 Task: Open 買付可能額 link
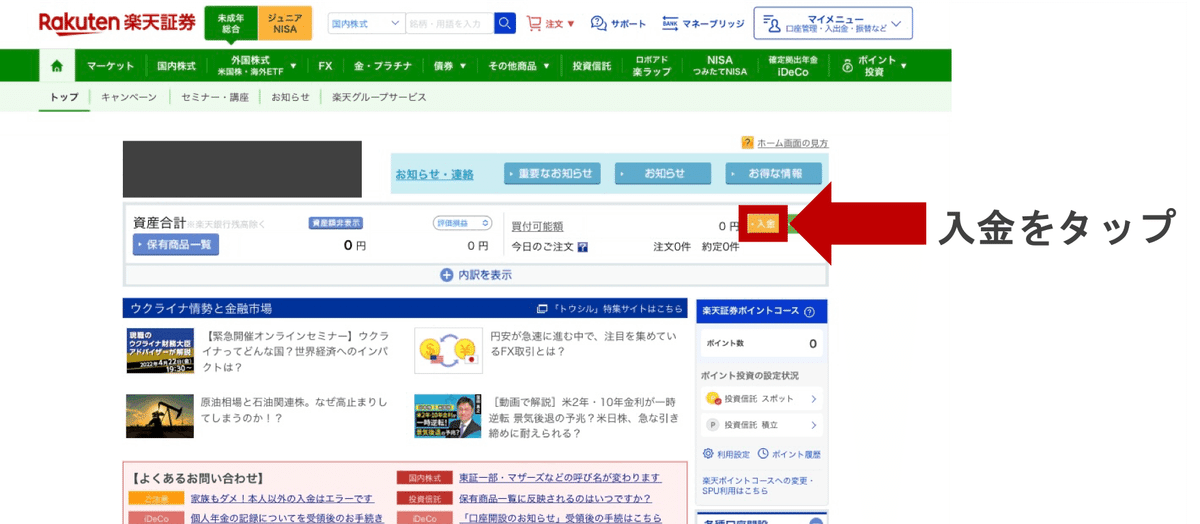pyautogui.click(x=538, y=227)
